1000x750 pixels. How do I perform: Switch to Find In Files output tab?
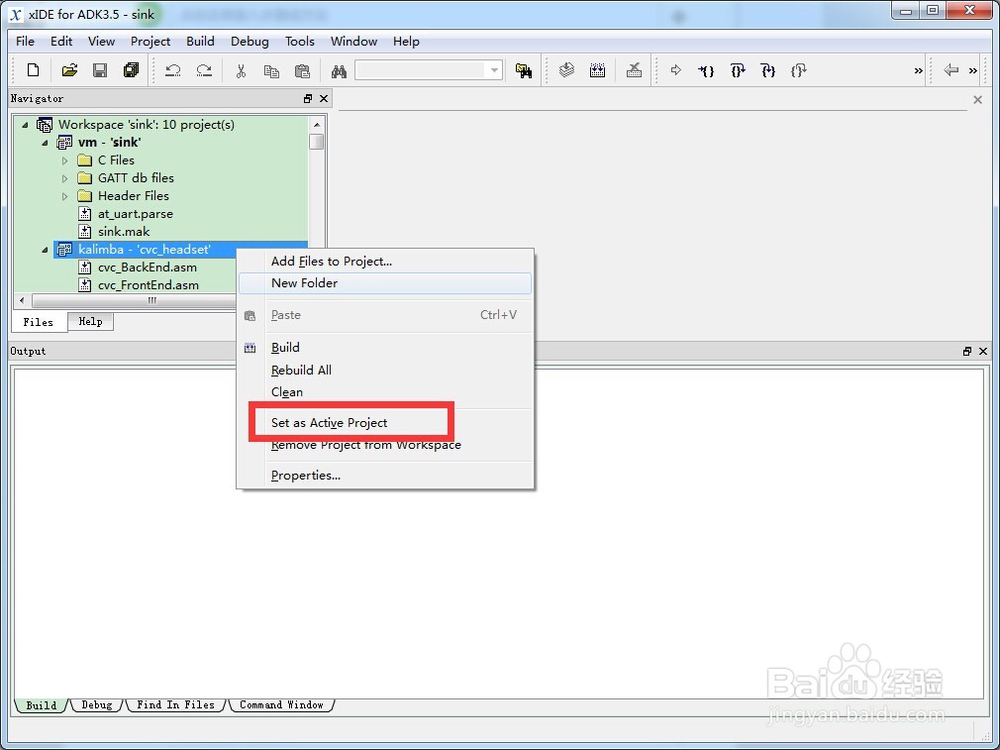(175, 705)
